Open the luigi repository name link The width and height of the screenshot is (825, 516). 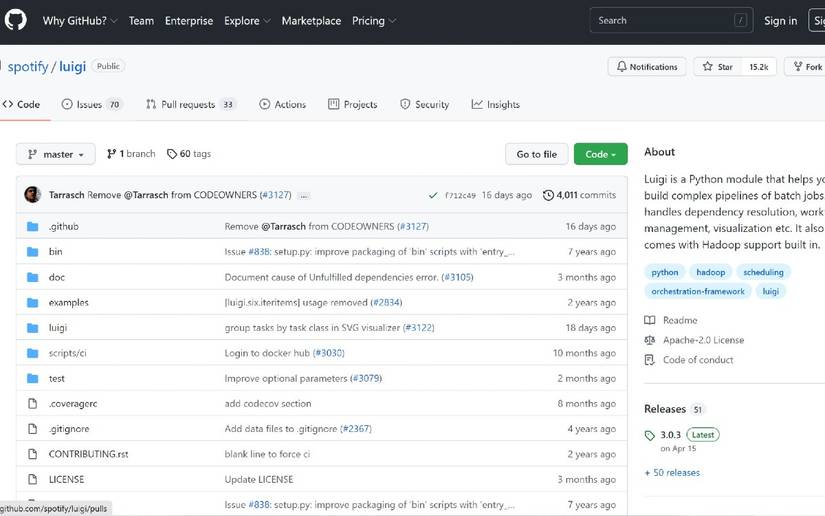point(73,67)
